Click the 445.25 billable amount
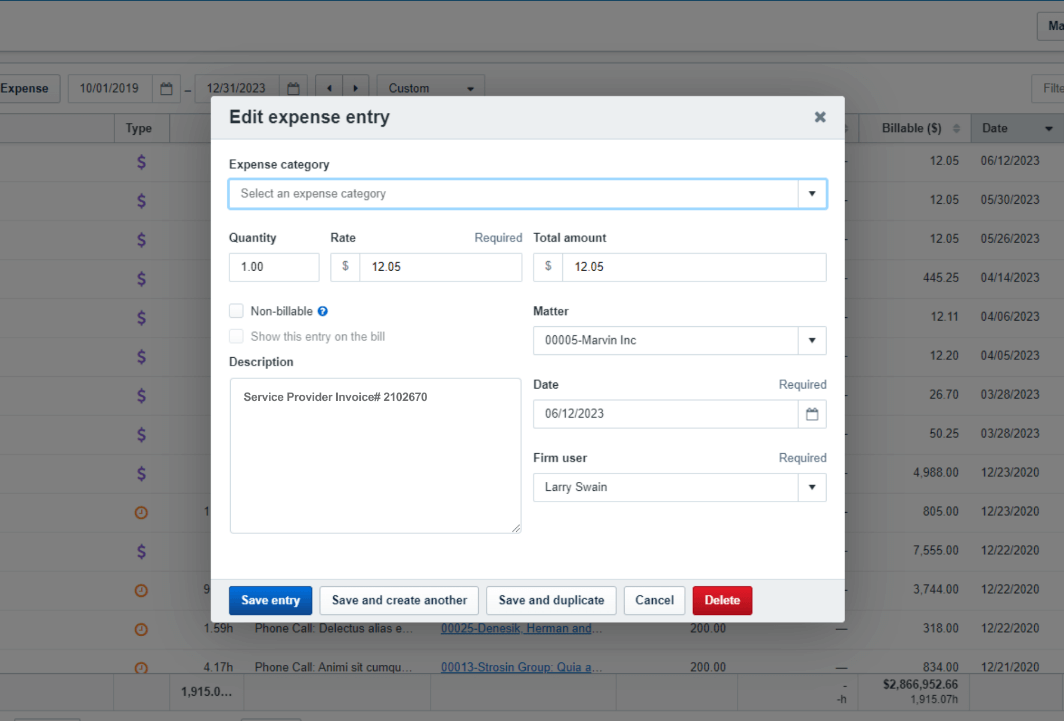1064x721 pixels. coord(940,277)
